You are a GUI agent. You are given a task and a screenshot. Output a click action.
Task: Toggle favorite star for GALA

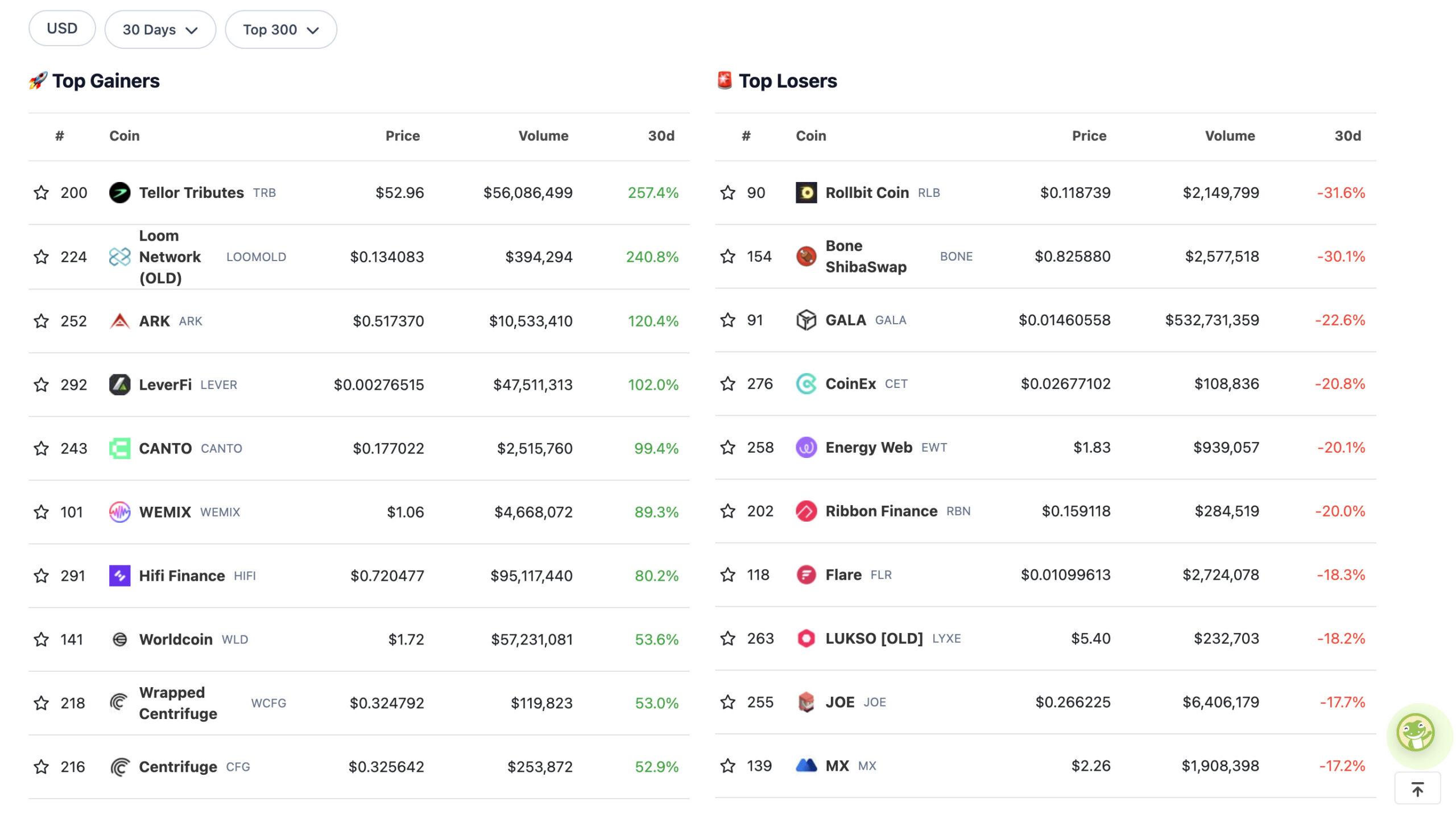727,320
